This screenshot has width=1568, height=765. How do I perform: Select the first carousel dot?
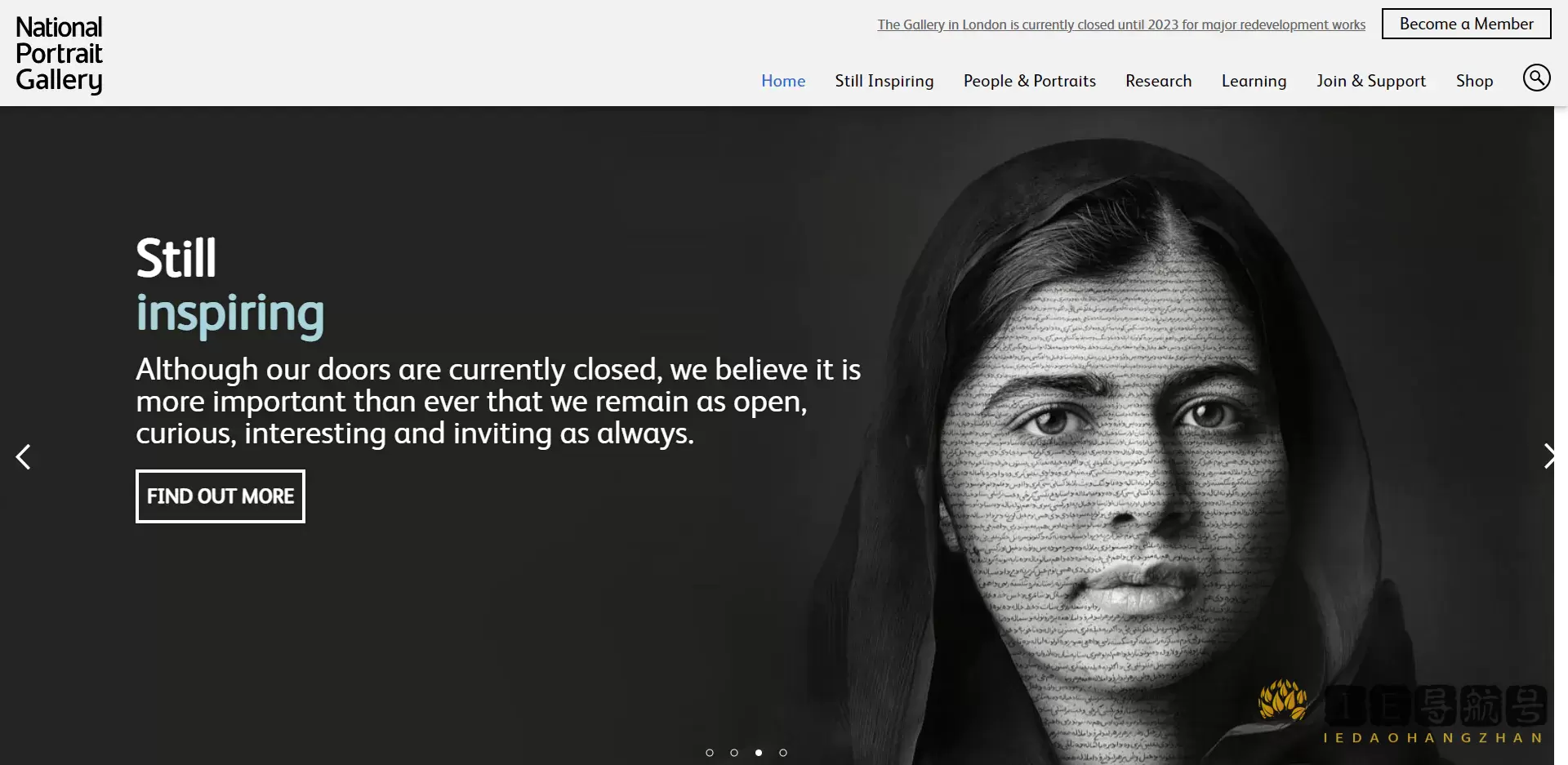pyautogui.click(x=710, y=753)
